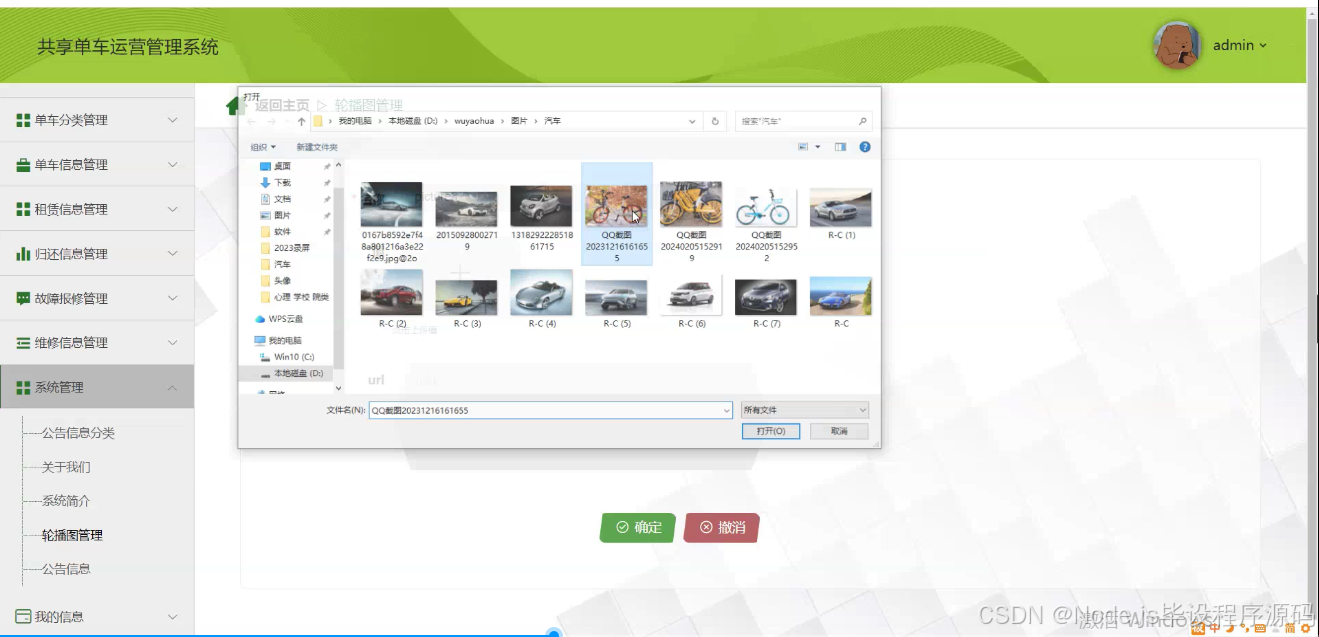The width and height of the screenshot is (1319, 637).
Task: Select the 文档 quick access folder
Action: [x=282, y=199]
